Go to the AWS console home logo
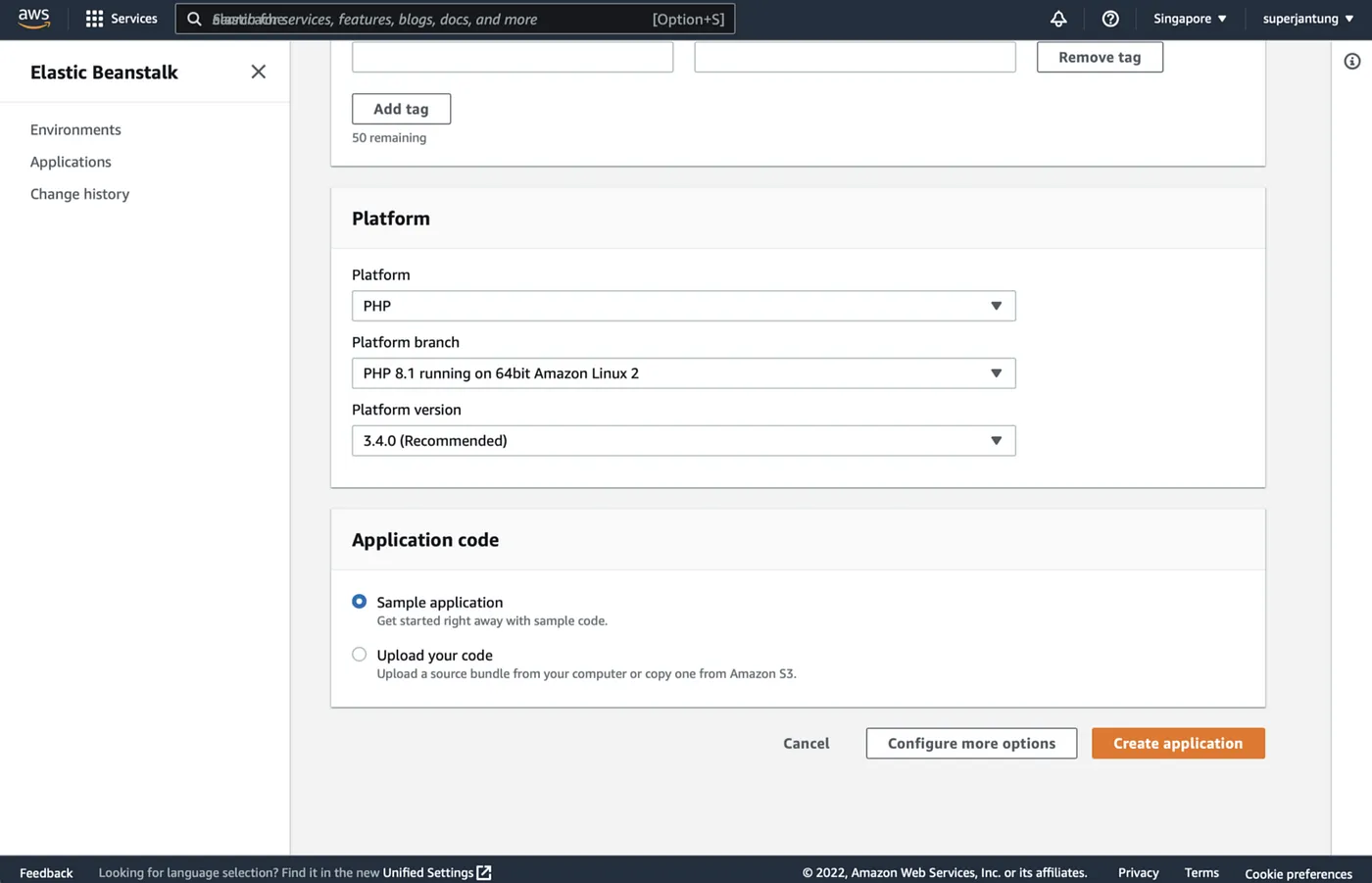 33,19
